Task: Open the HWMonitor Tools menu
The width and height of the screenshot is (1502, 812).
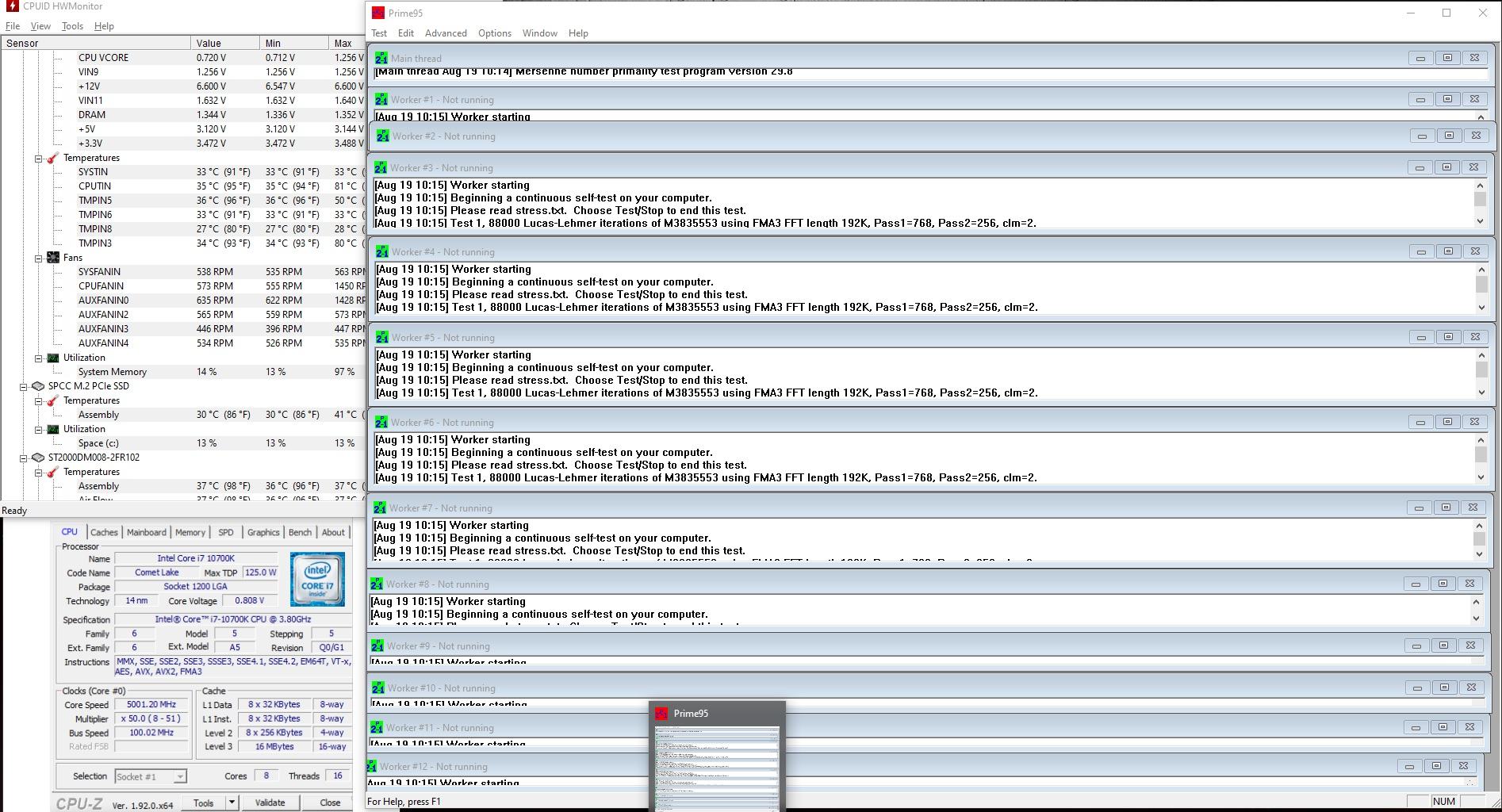Action: tap(72, 26)
